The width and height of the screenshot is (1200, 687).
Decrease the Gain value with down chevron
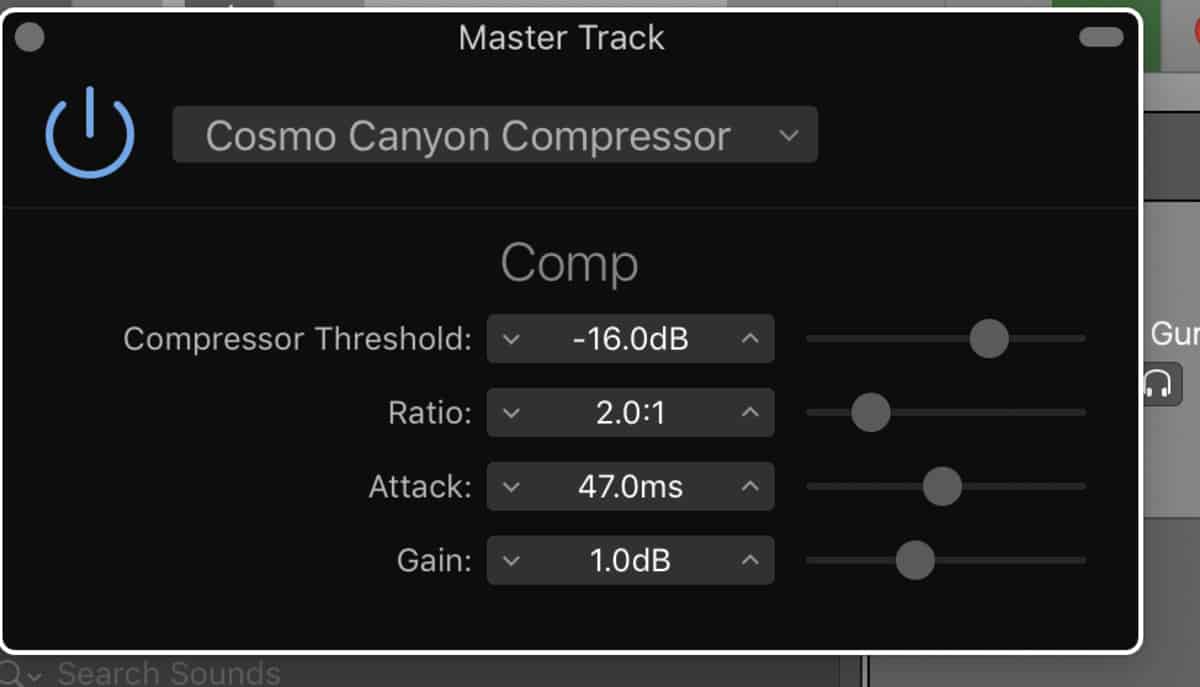click(x=511, y=561)
